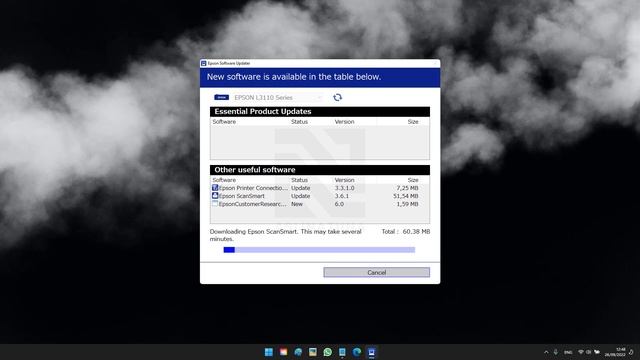Open Microsoft Edge next to the Epson taskbar icon
640x360 pixels.
pos(357,352)
